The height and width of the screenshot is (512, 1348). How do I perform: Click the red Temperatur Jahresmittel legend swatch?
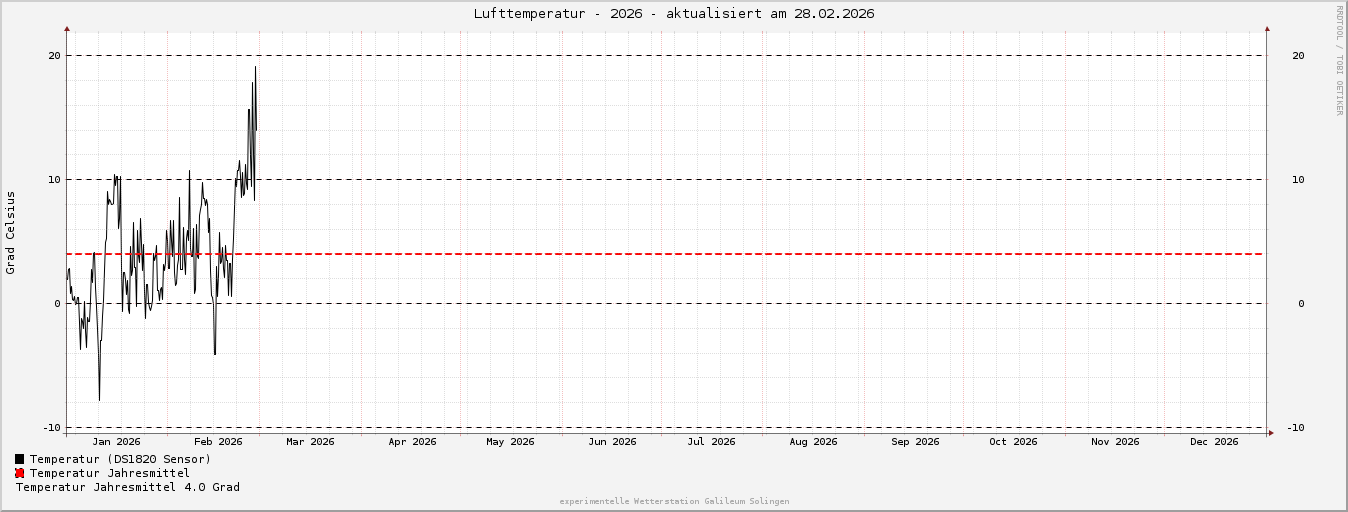19,473
